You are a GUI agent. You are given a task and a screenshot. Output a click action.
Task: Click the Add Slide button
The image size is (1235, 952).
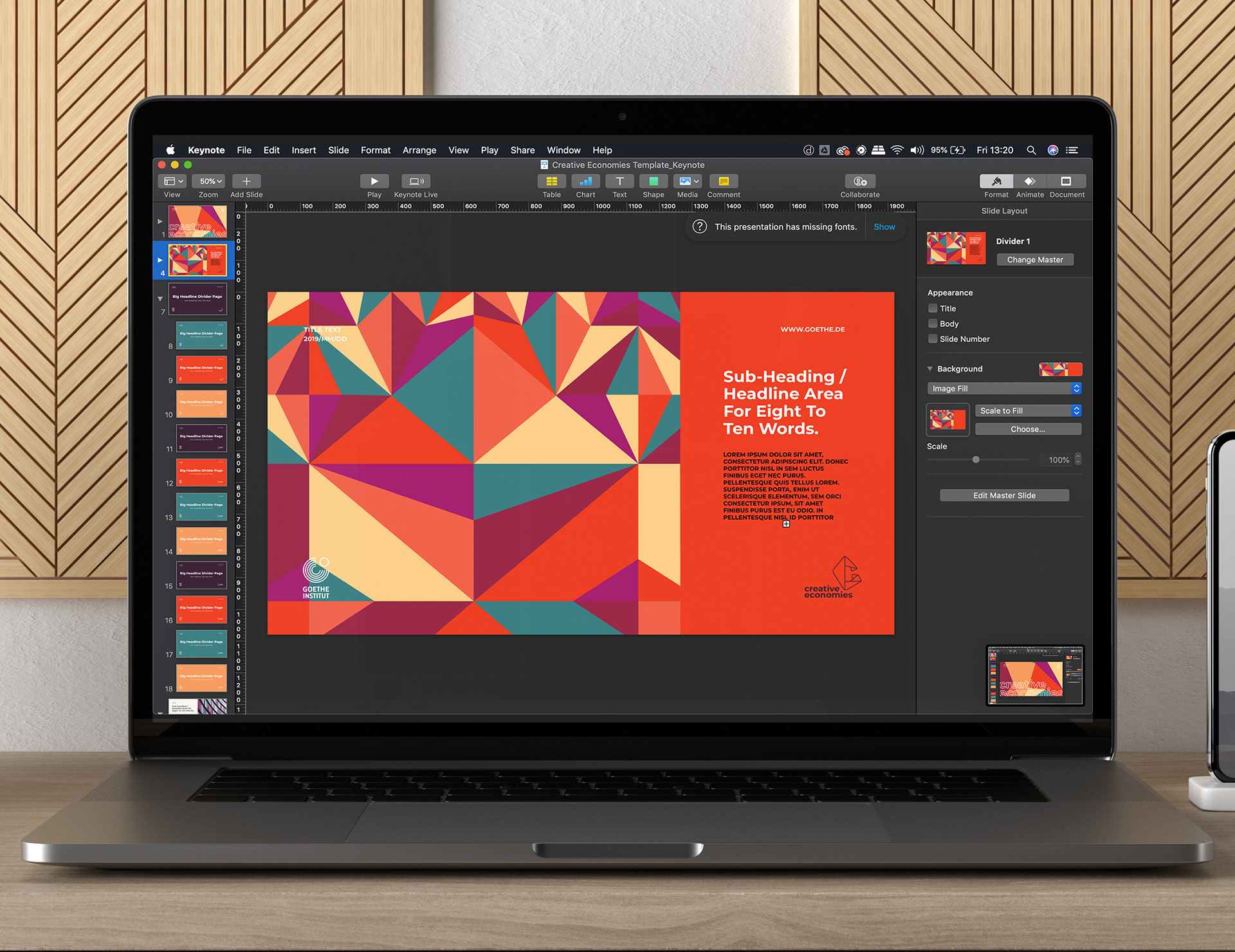(246, 181)
